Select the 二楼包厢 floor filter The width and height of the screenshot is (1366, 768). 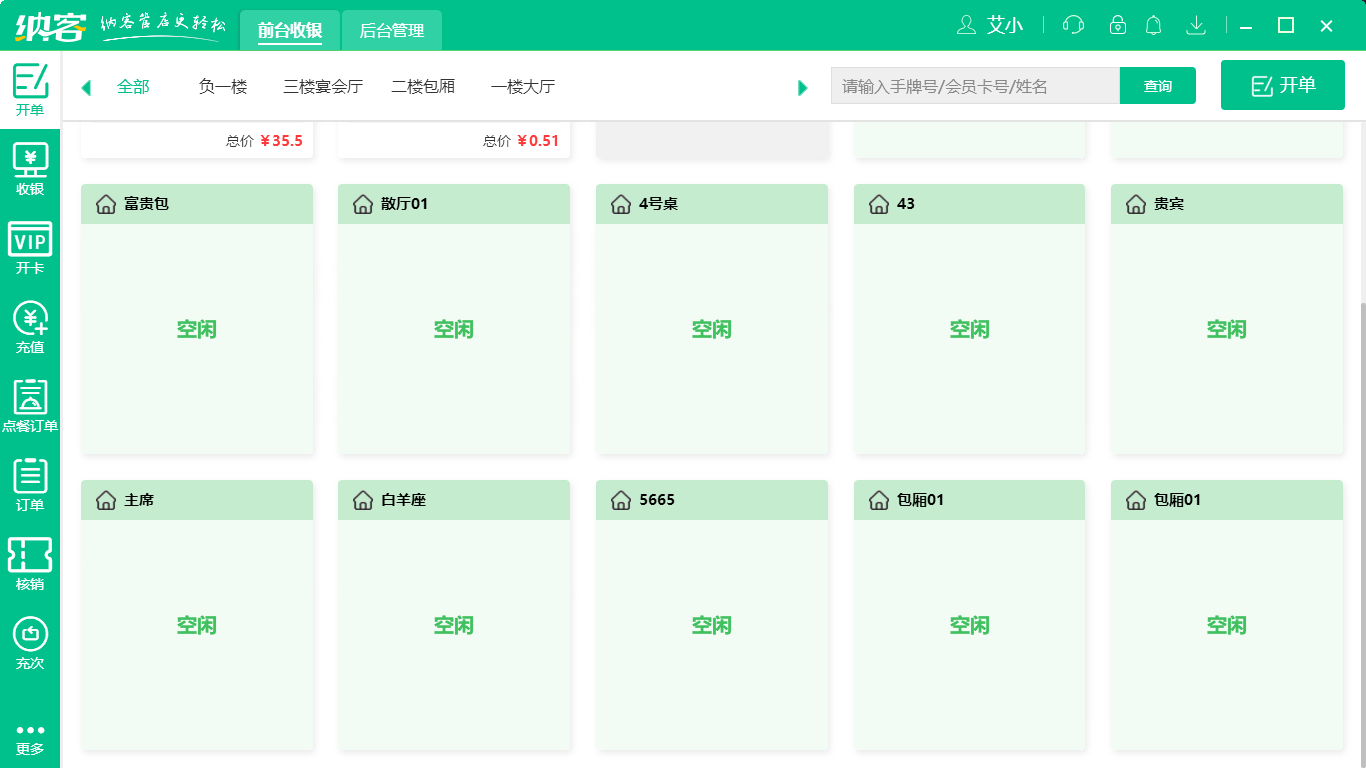pyautogui.click(x=422, y=86)
